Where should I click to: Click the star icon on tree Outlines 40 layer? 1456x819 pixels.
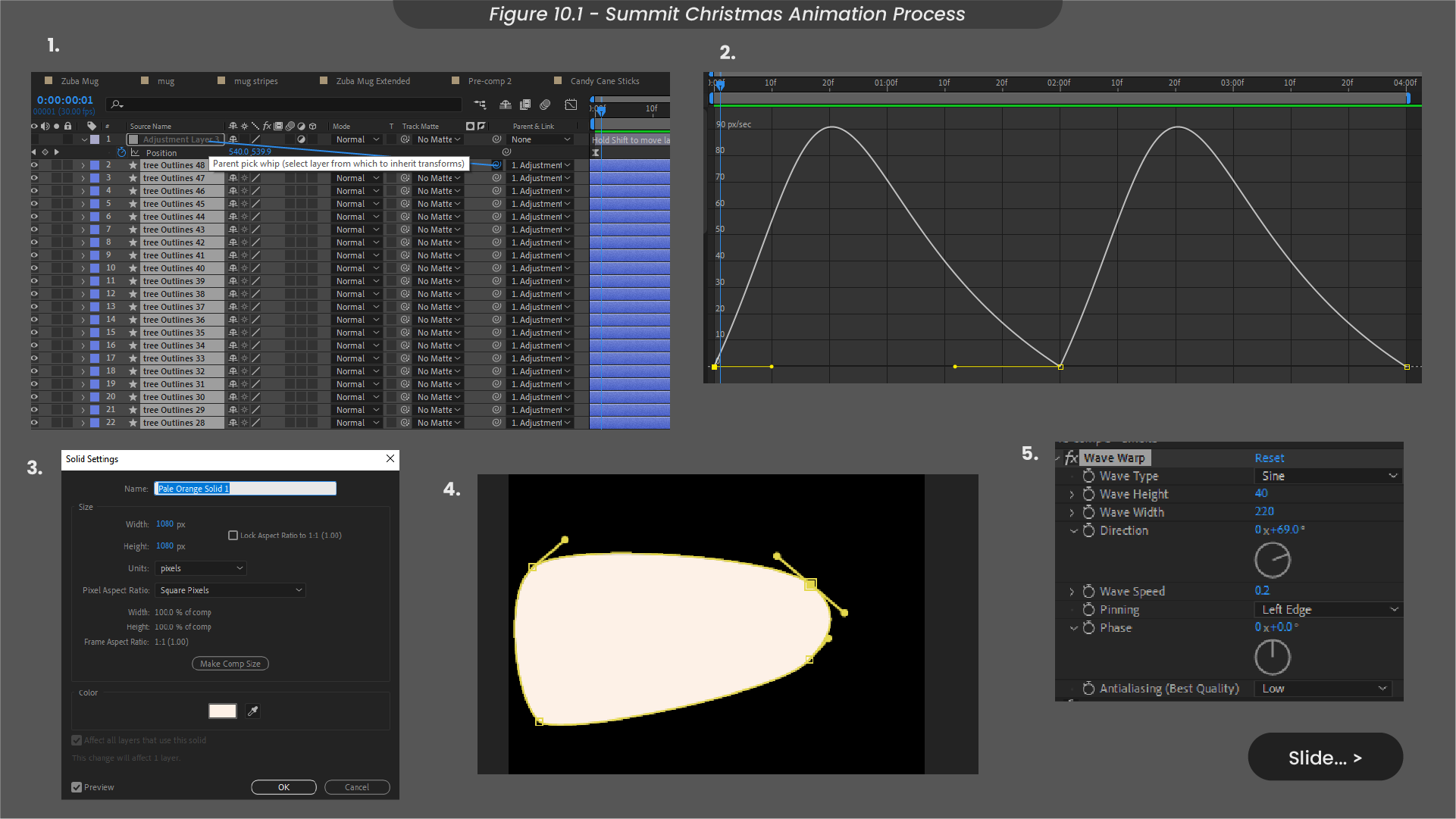coord(133,268)
